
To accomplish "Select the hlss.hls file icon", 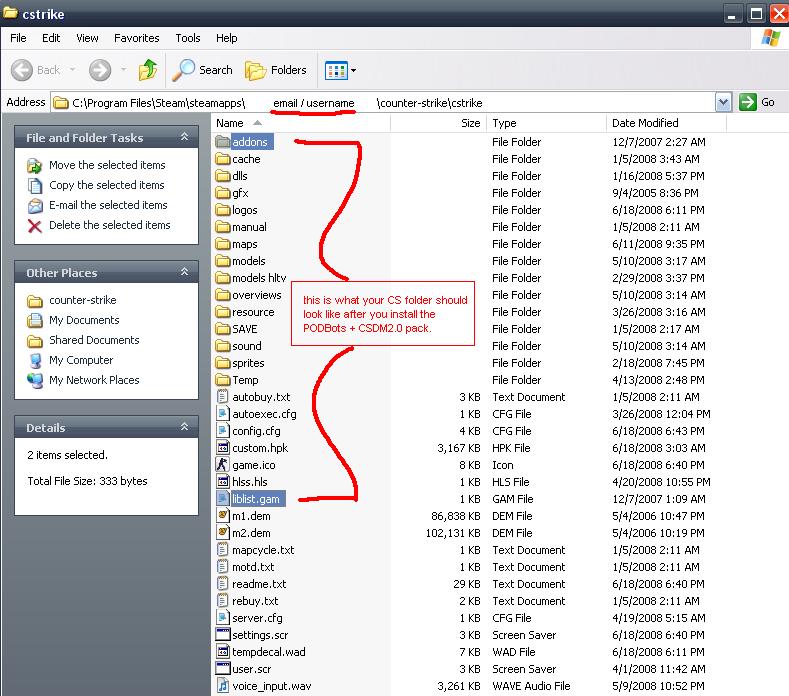I will [x=222, y=482].
